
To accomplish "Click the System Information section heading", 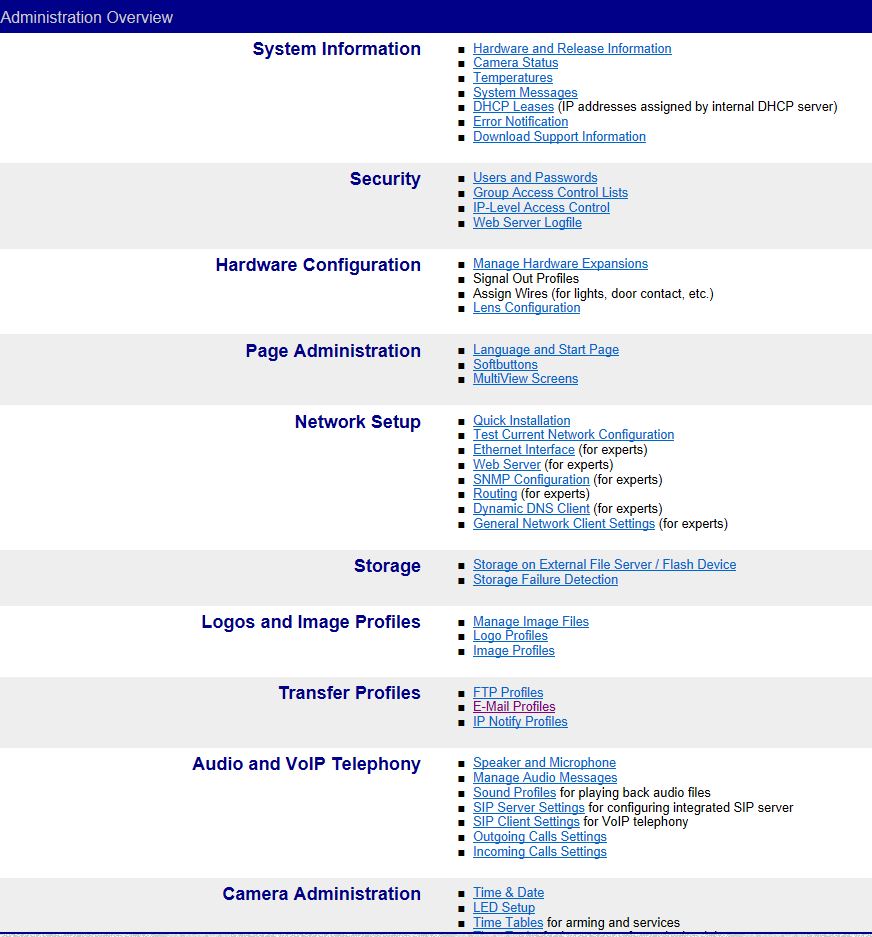I will (336, 49).
